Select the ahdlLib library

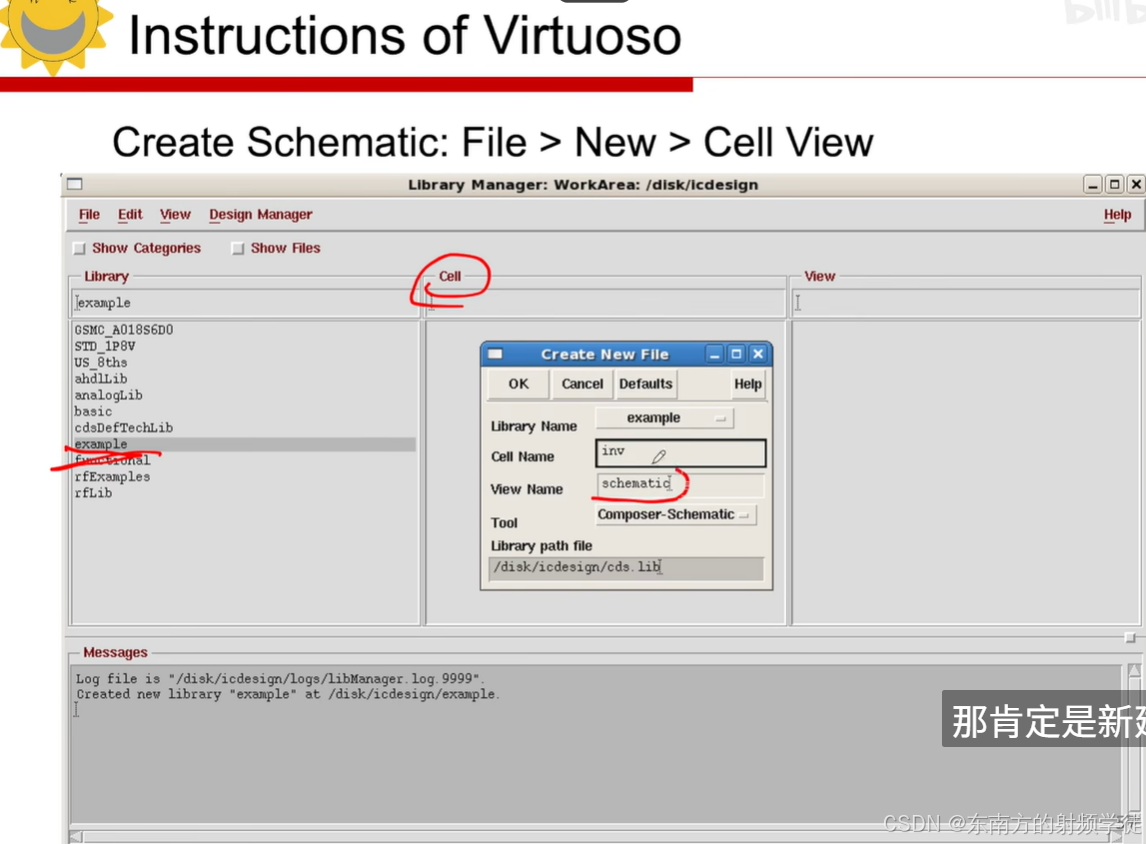coord(101,379)
